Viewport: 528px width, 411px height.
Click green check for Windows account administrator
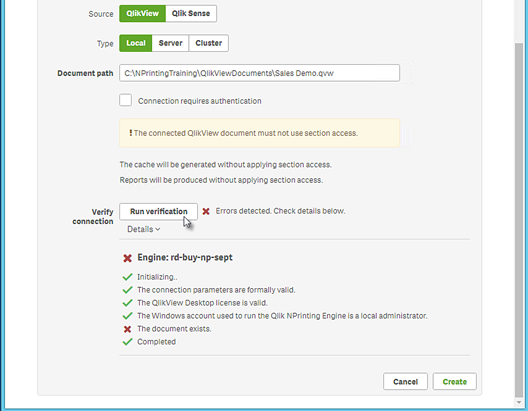[127, 316]
